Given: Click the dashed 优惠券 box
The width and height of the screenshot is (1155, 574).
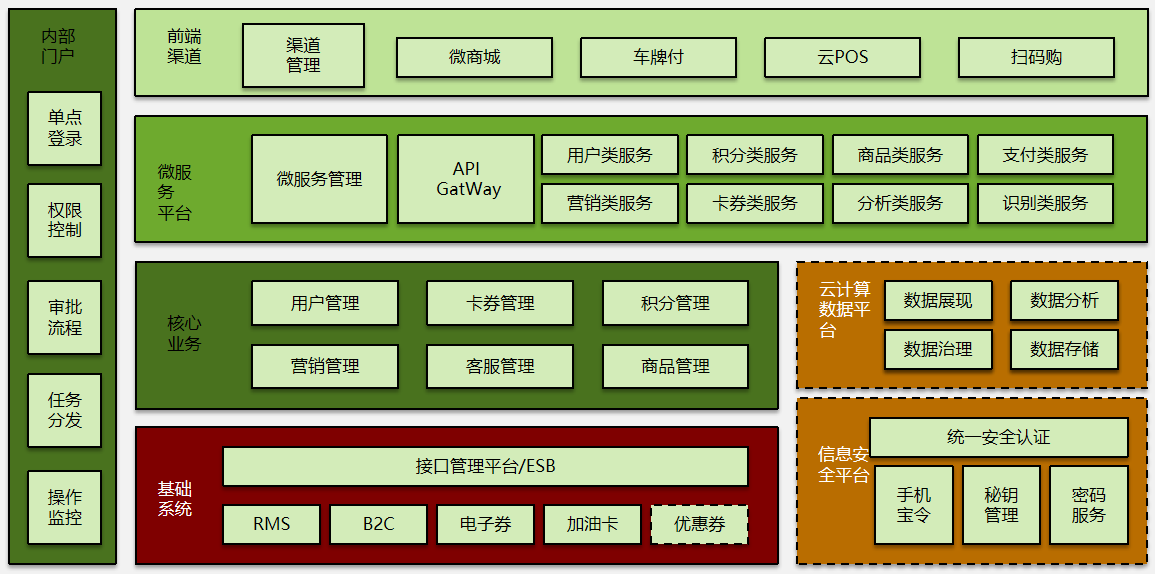Looking at the screenshot, I should [x=699, y=524].
